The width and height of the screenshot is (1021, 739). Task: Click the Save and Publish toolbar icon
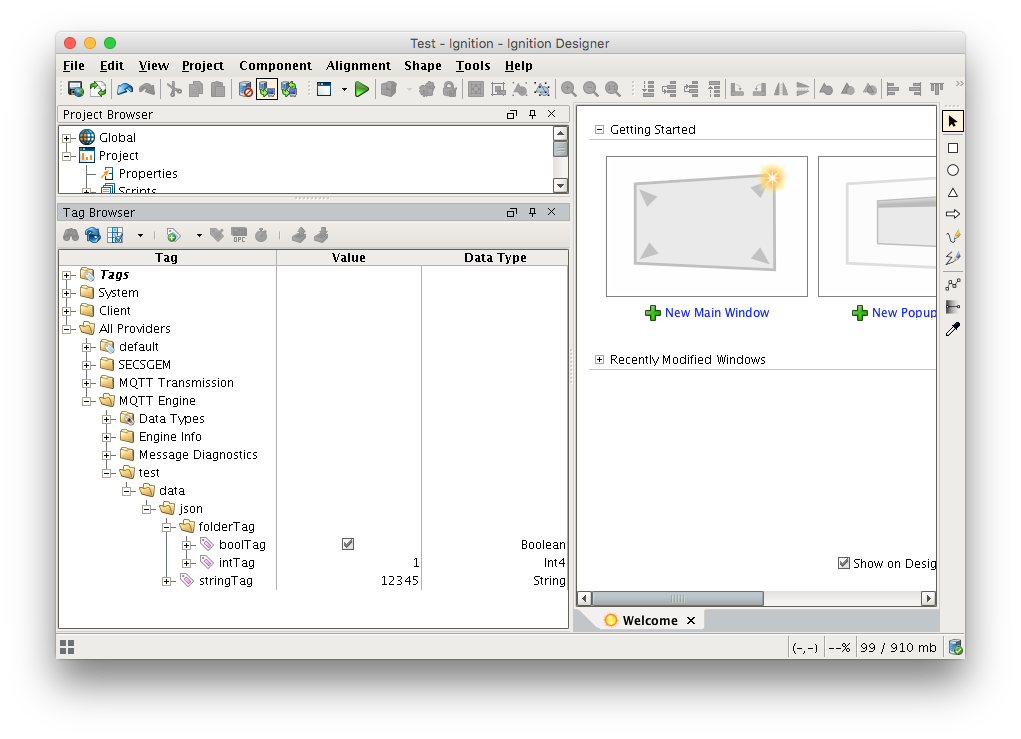pos(76,89)
